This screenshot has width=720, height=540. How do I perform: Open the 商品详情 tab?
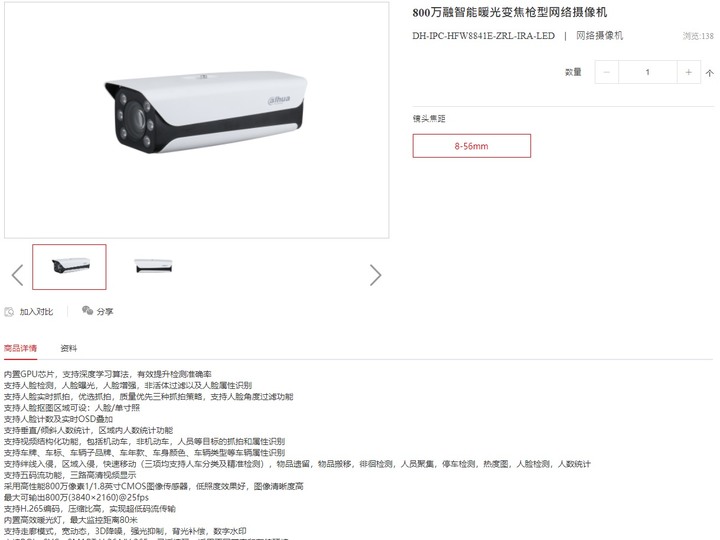click(x=20, y=348)
